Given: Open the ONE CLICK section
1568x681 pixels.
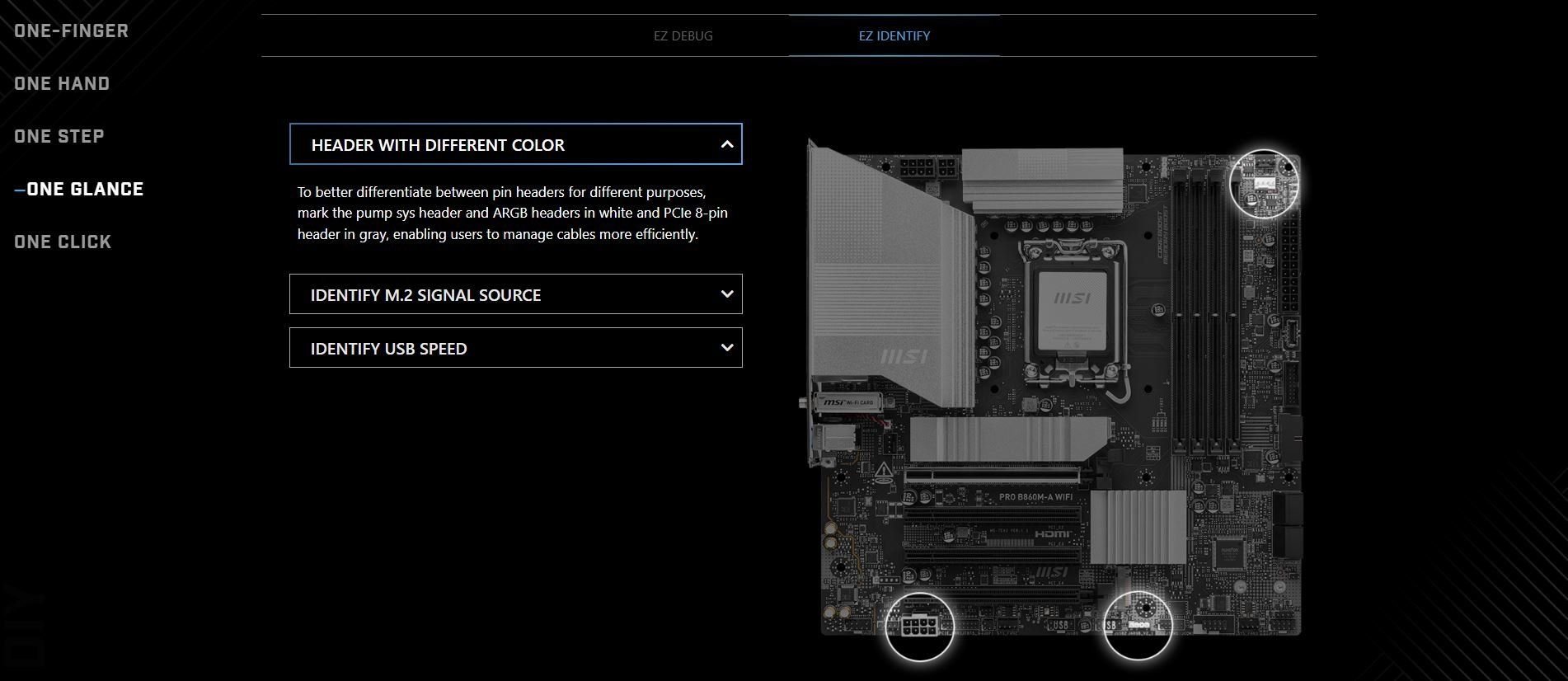Looking at the screenshot, I should (x=63, y=242).
